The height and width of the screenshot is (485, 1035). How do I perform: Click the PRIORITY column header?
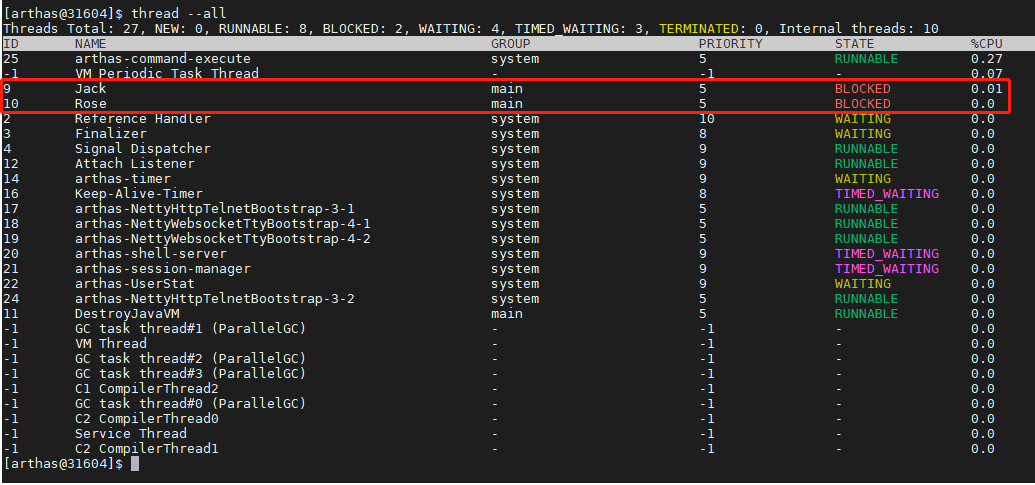730,44
